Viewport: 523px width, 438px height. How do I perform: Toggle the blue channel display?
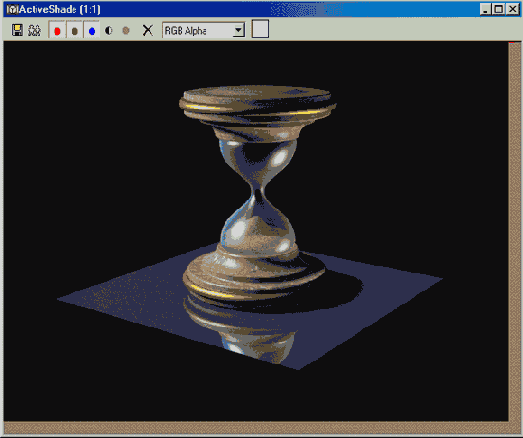point(92,31)
